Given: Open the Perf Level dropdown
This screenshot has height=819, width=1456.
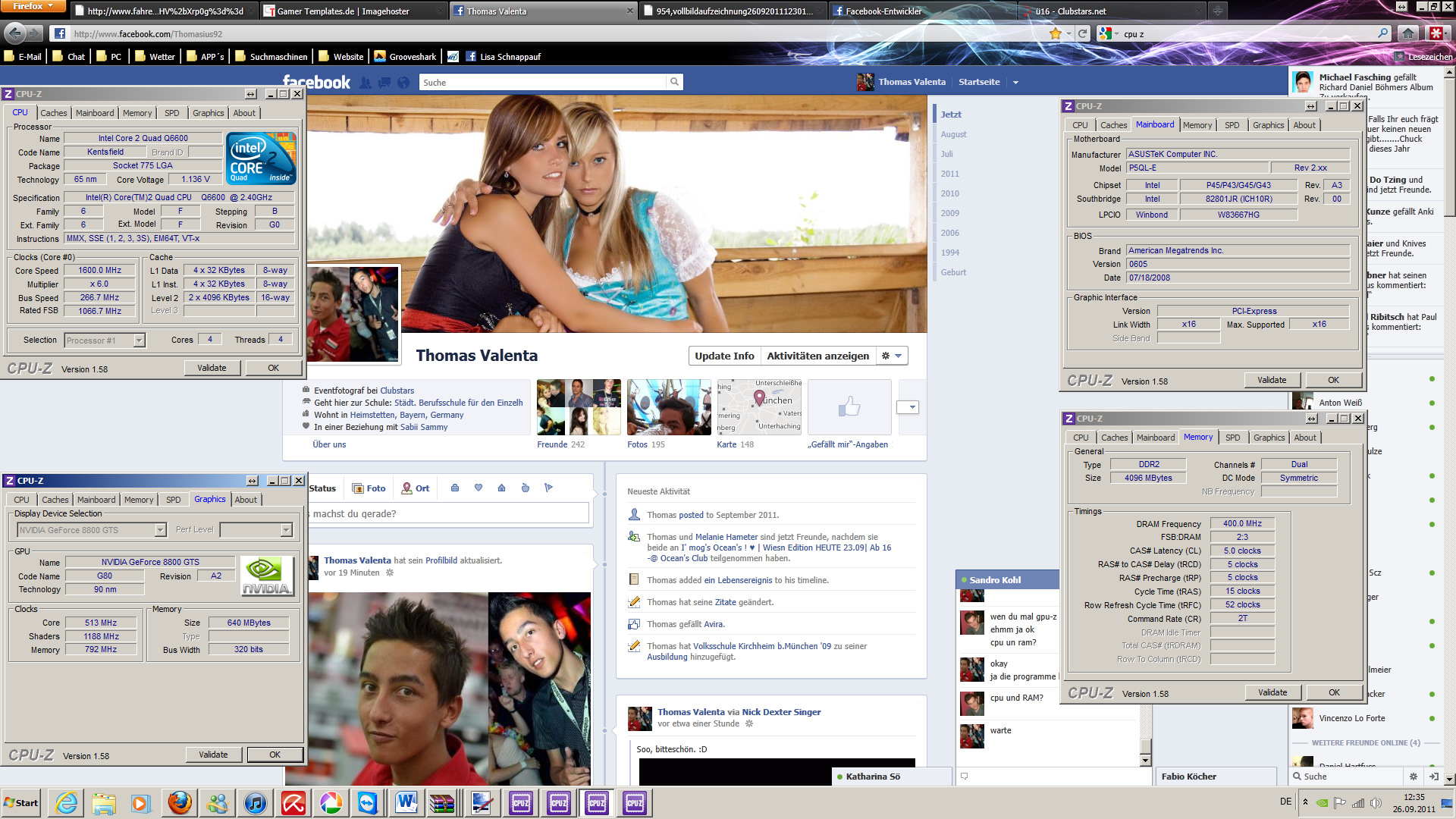Looking at the screenshot, I should [286, 530].
